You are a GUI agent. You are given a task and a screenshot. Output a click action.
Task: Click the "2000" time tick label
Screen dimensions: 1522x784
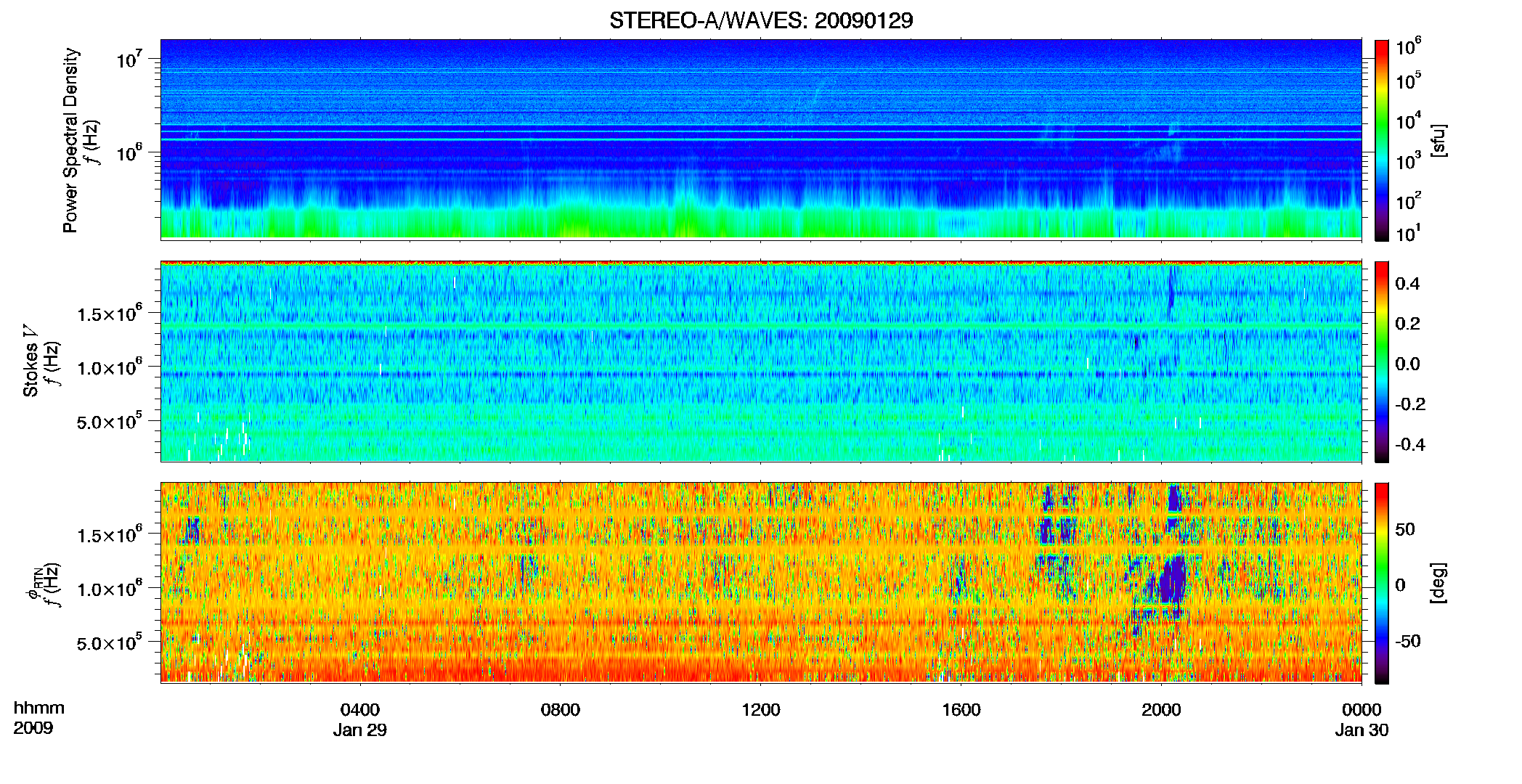click(x=1161, y=710)
